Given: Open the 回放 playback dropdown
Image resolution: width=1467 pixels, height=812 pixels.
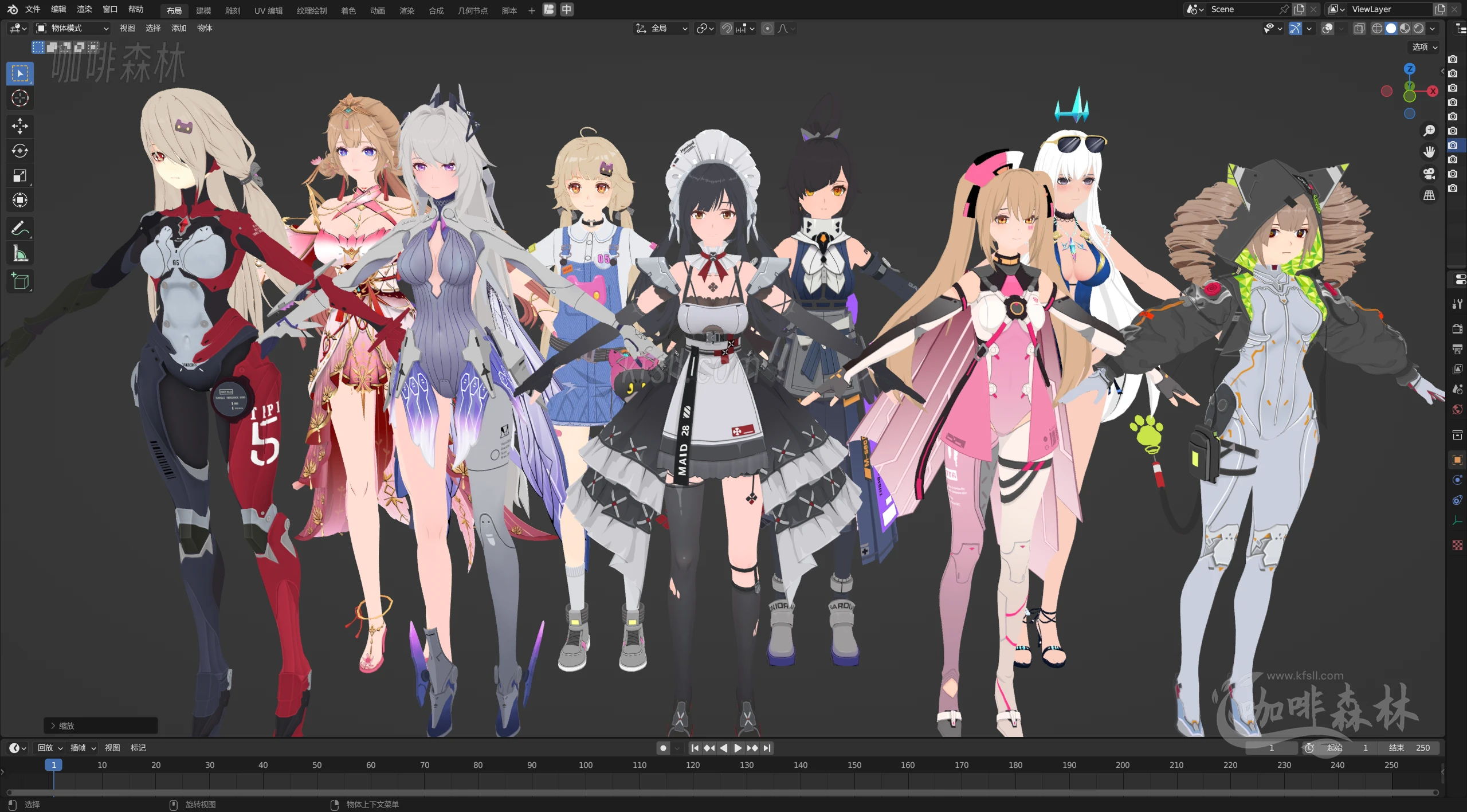Looking at the screenshot, I should pyautogui.click(x=50, y=748).
